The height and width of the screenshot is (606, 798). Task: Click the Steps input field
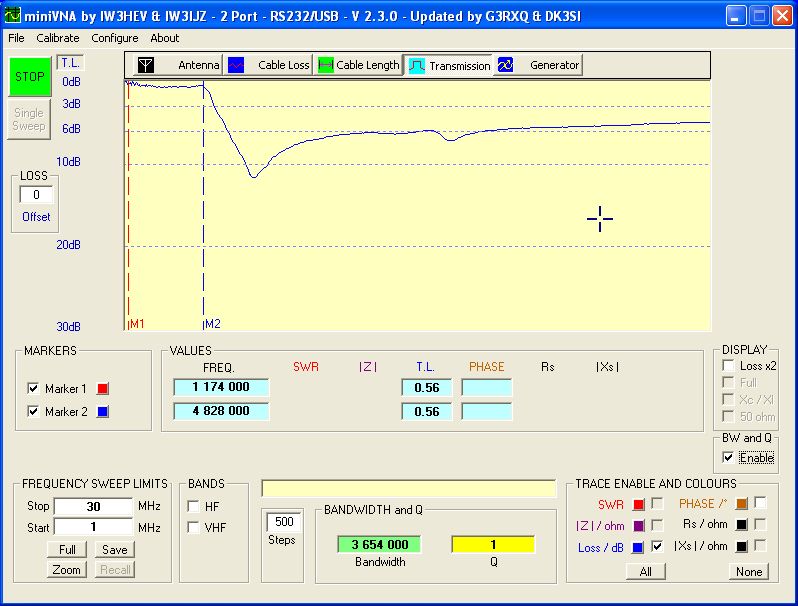(282, 522)
